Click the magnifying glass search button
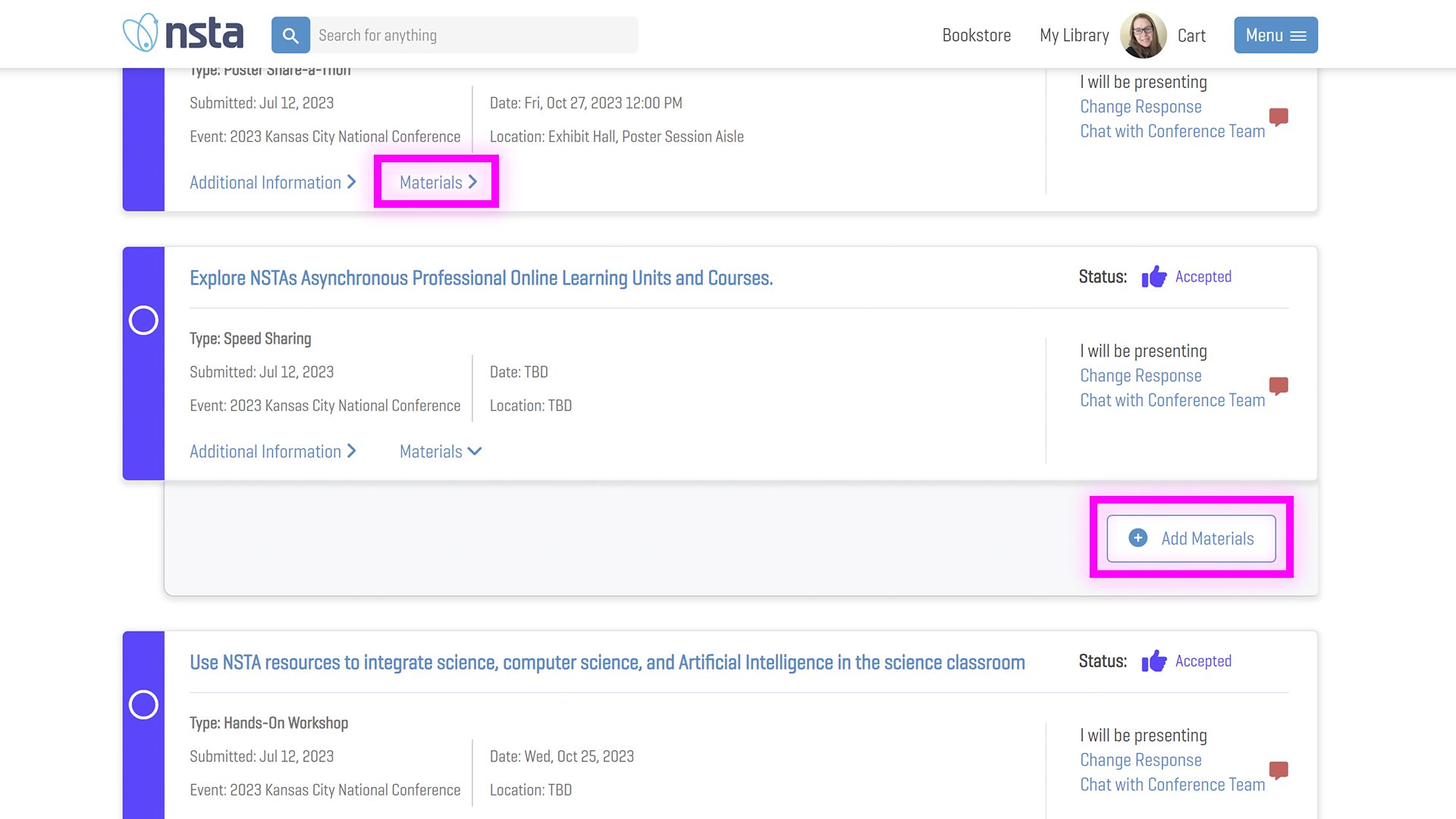This screenshot has height=819, width=1456. (290, 35)
